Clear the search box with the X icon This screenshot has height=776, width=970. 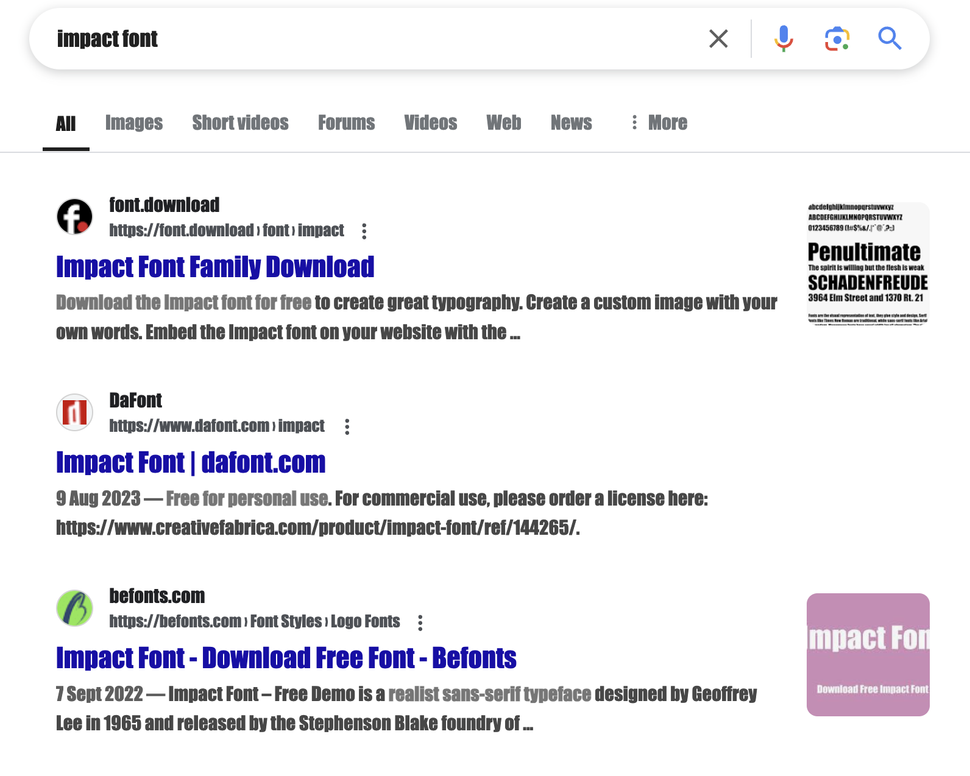(718, 39)
